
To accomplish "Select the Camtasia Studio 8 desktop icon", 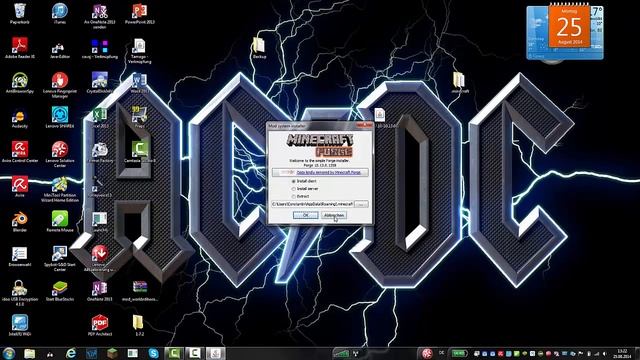I will pyautogui.click(x=140, y=152).
